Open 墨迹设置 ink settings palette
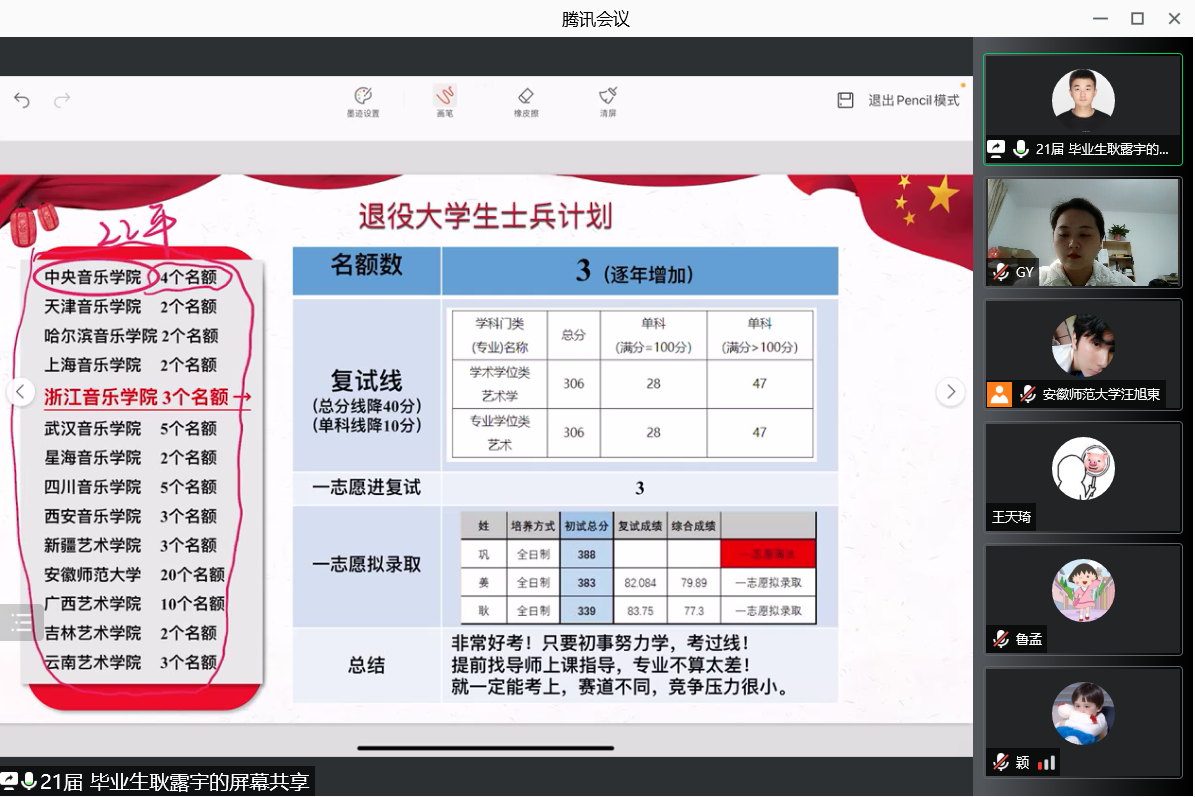The height and width of the screenshot is (797, 1195). click(x=363, y=100)
